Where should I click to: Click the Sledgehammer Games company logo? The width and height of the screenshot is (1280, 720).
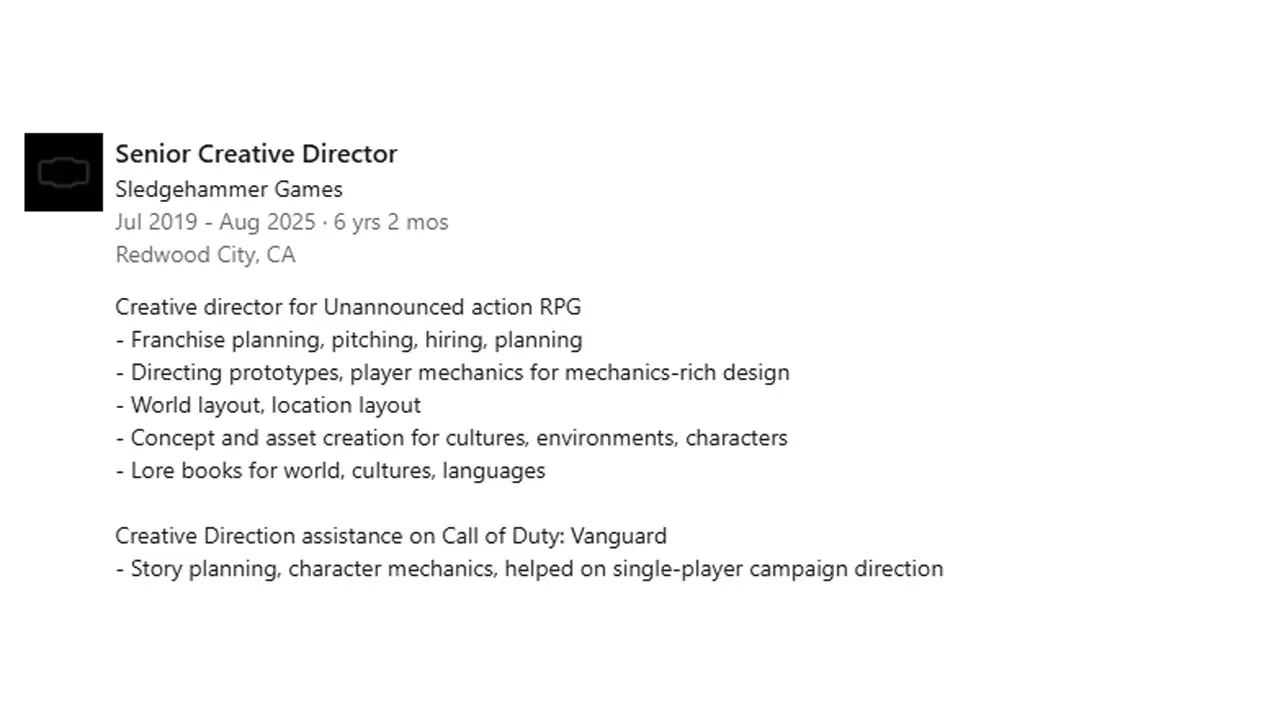tap(63, 172)
